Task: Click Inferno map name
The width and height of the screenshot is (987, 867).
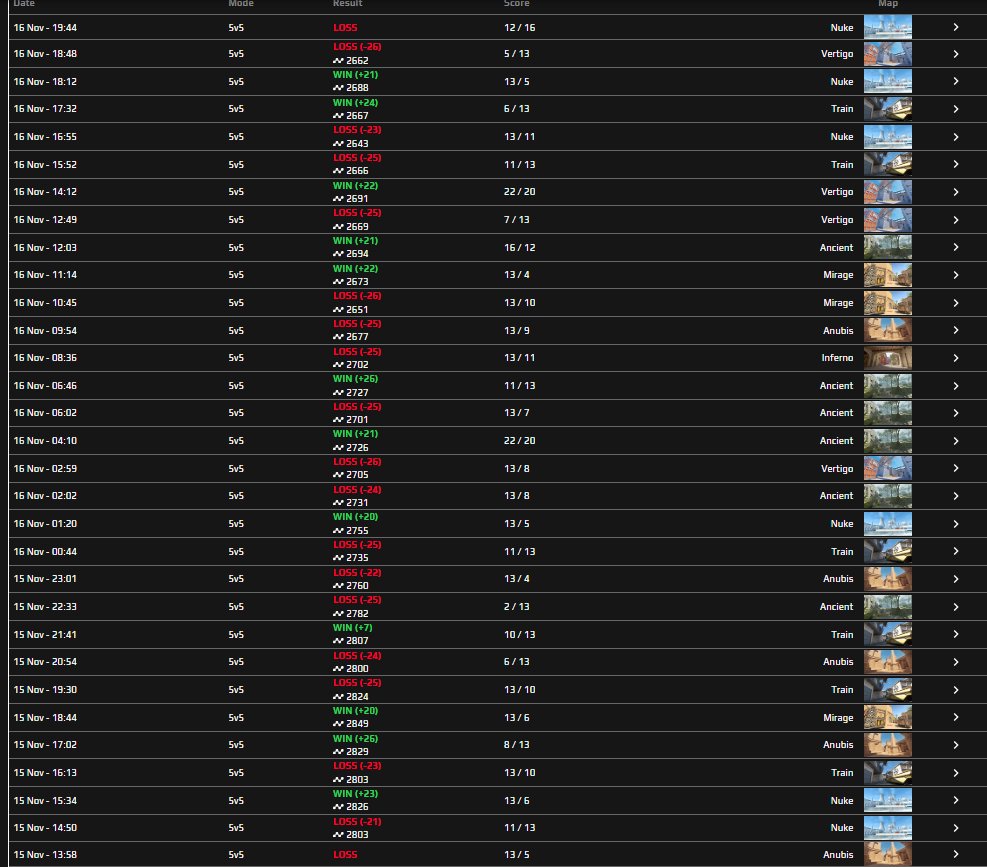Action: tap(837, 358)
